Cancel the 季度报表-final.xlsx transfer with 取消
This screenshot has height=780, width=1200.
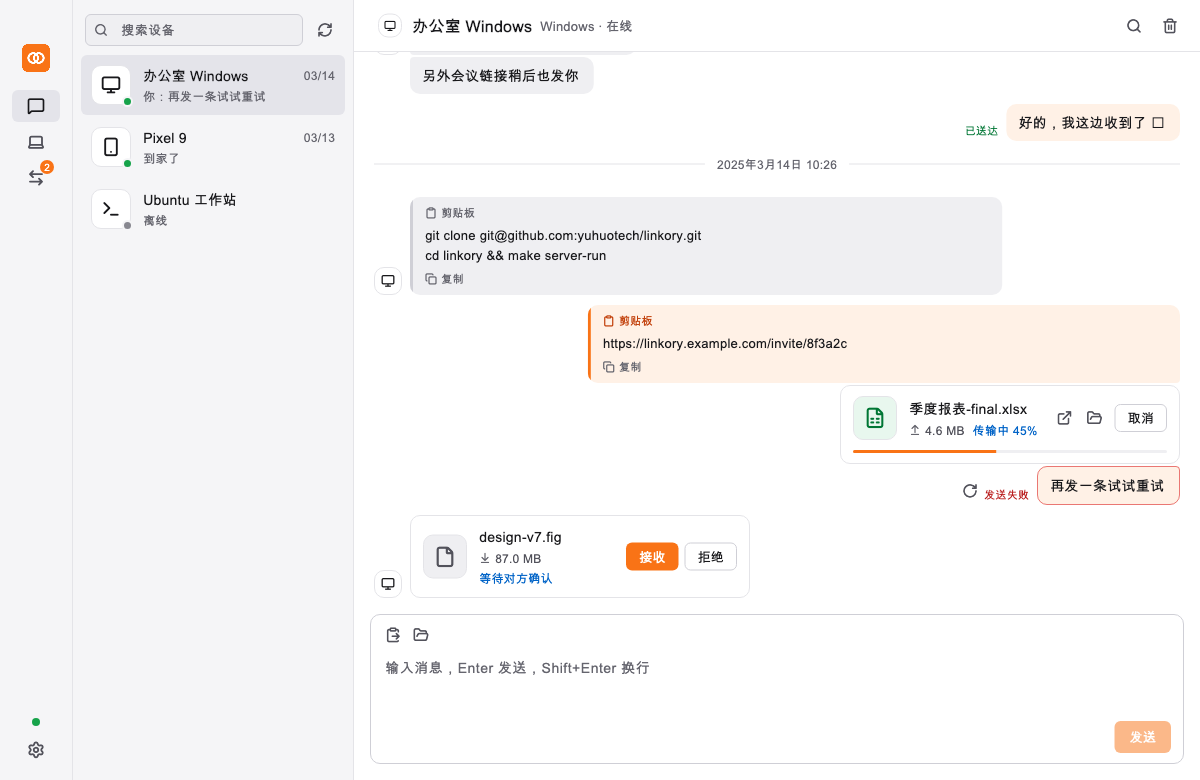pos(1141,418)
